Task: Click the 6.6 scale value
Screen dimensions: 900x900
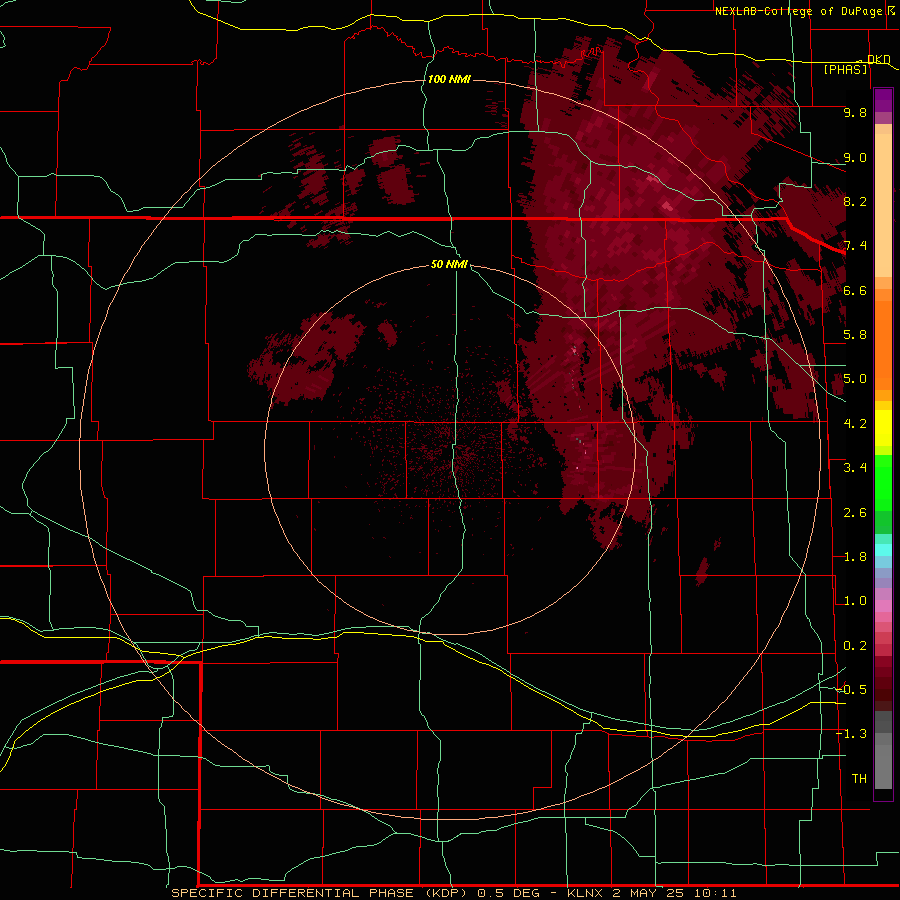Action: pos(855,290)
